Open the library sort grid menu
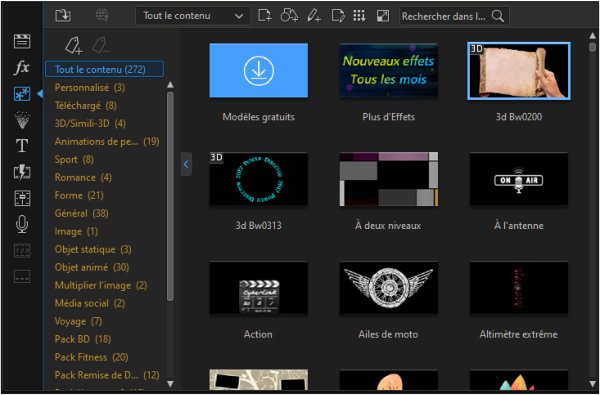The height and width of the screenshot is (395, 600). pyautogui.click(x=359, y=16)
